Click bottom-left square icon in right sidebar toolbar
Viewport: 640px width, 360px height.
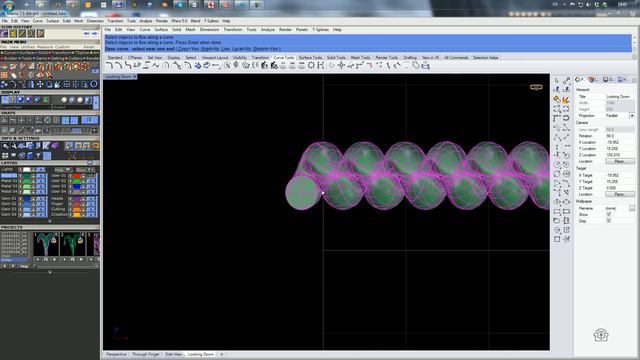coord(557,239)
